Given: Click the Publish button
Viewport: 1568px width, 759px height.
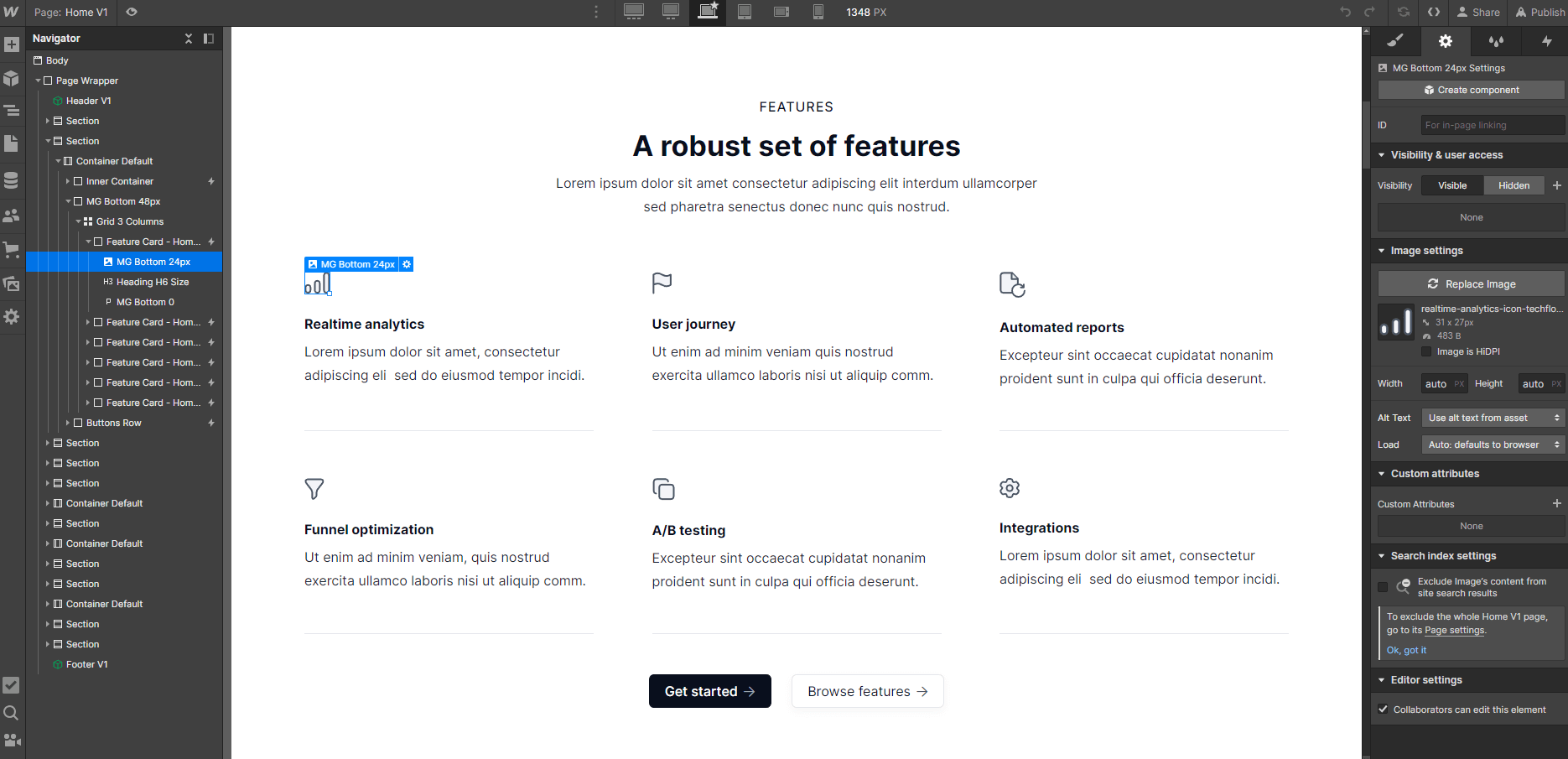Looking at the screenshot, I should tap(1539, 12).
